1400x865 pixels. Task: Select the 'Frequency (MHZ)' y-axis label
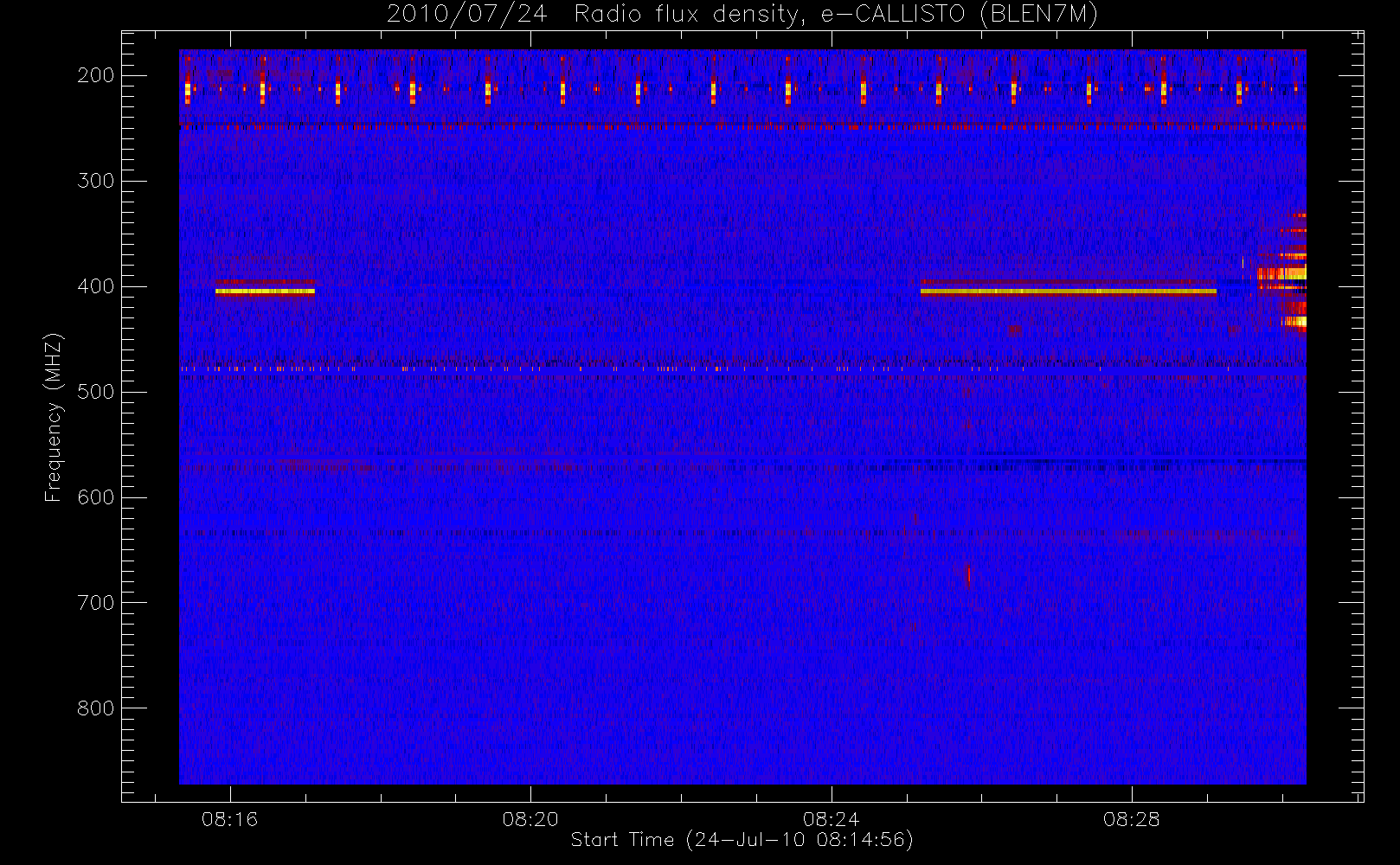point(54,417)
